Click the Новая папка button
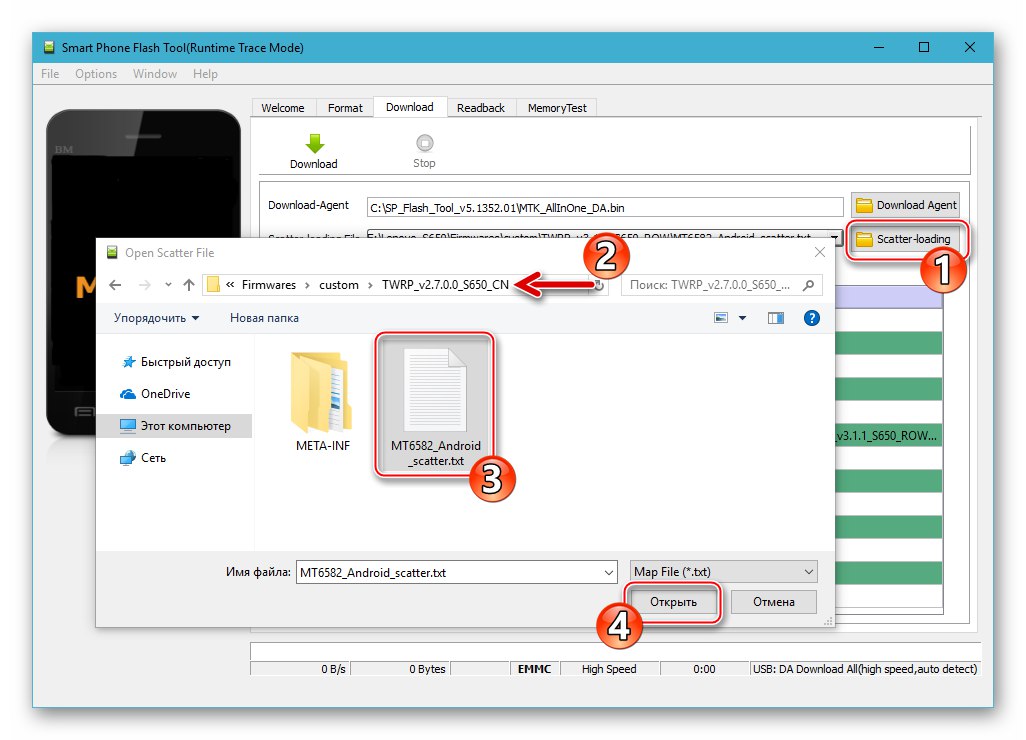Viewport: 1026px width, 740px height. (x=264, y=318)
